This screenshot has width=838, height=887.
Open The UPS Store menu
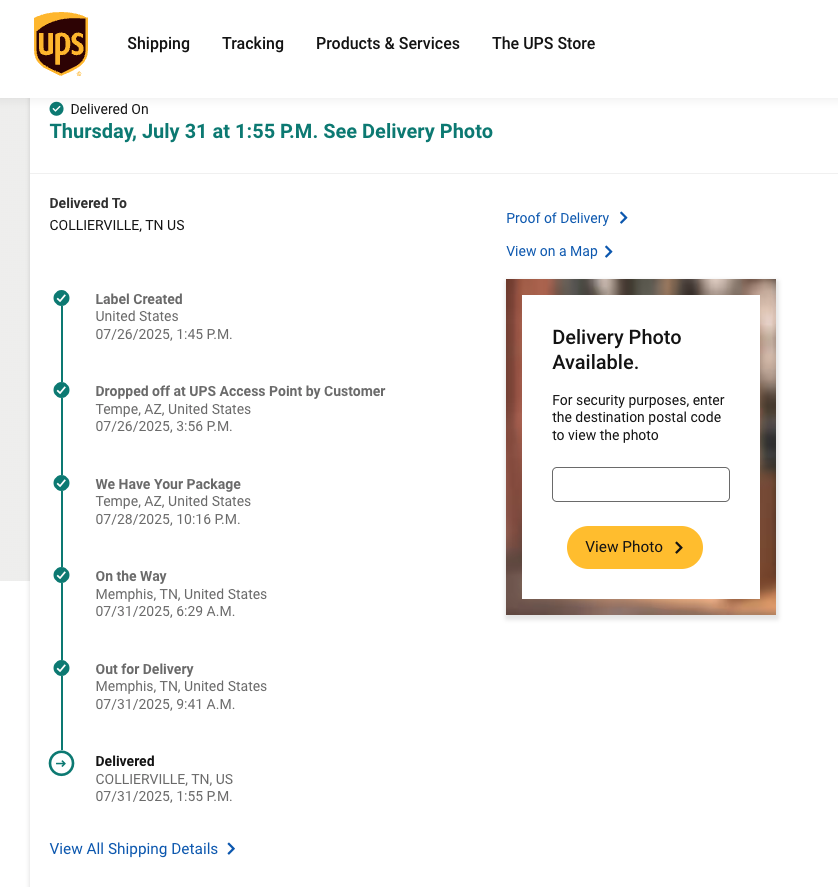pos(543,44)
